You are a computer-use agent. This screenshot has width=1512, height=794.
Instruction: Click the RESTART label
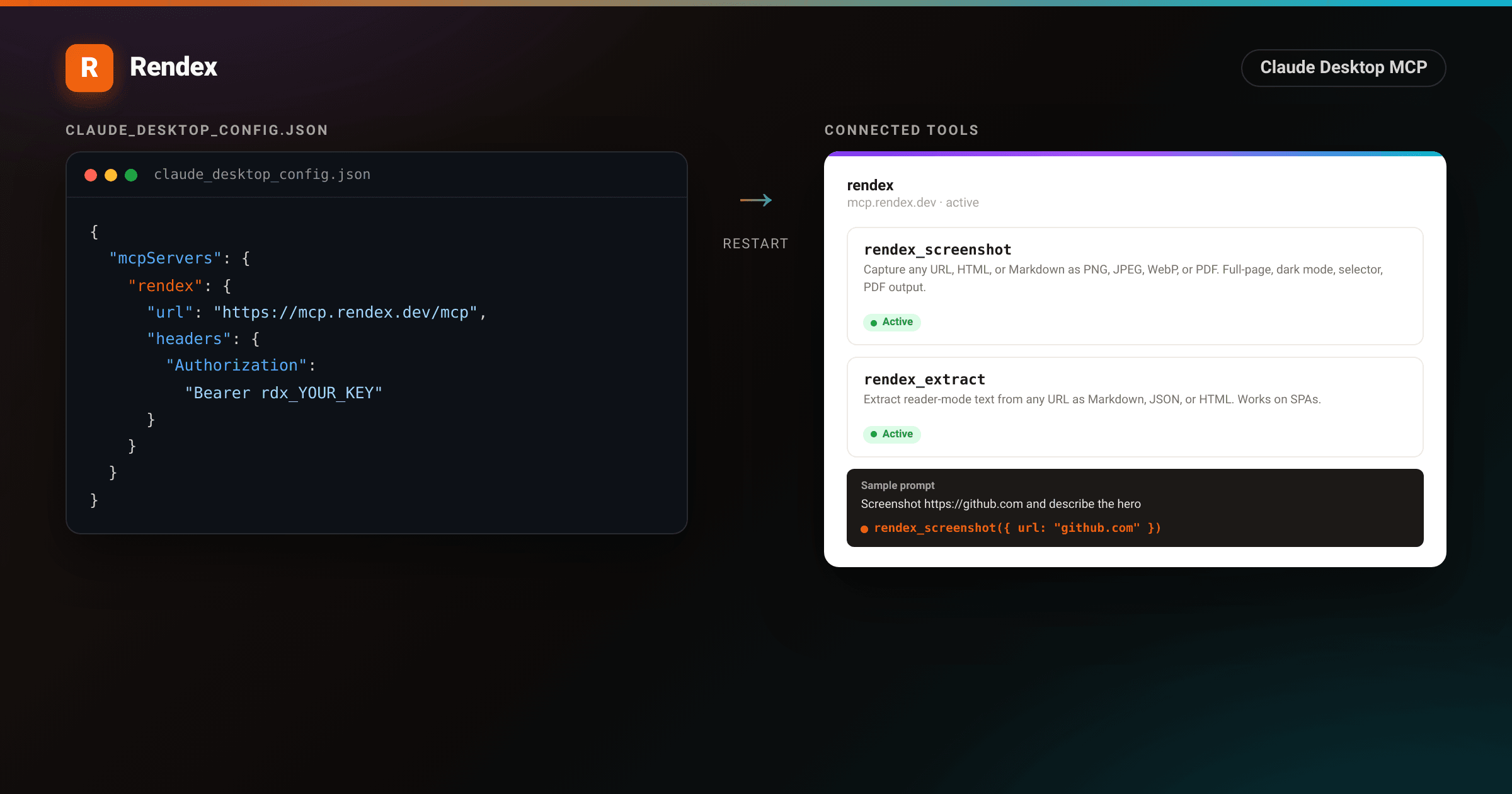(755, 244)
